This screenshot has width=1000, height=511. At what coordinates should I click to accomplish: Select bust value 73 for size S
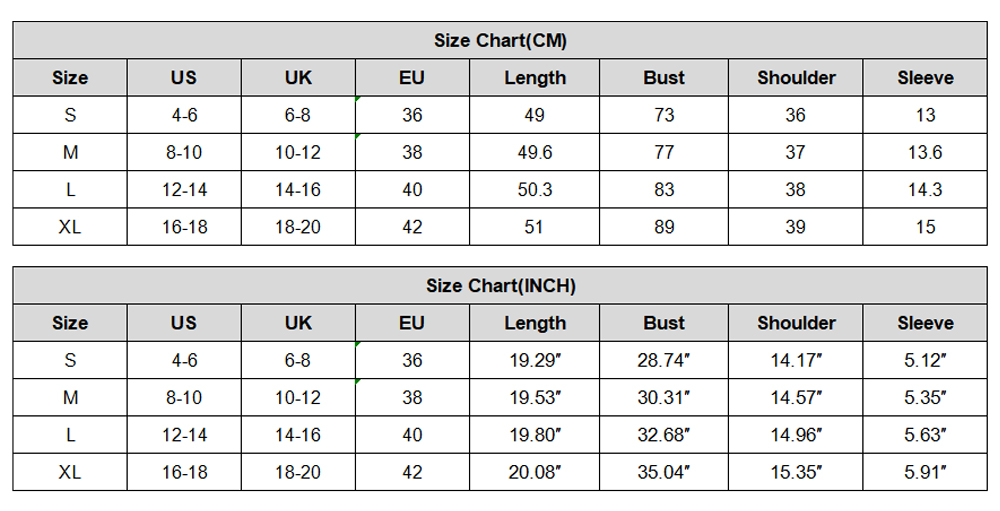tap(664, 115)
